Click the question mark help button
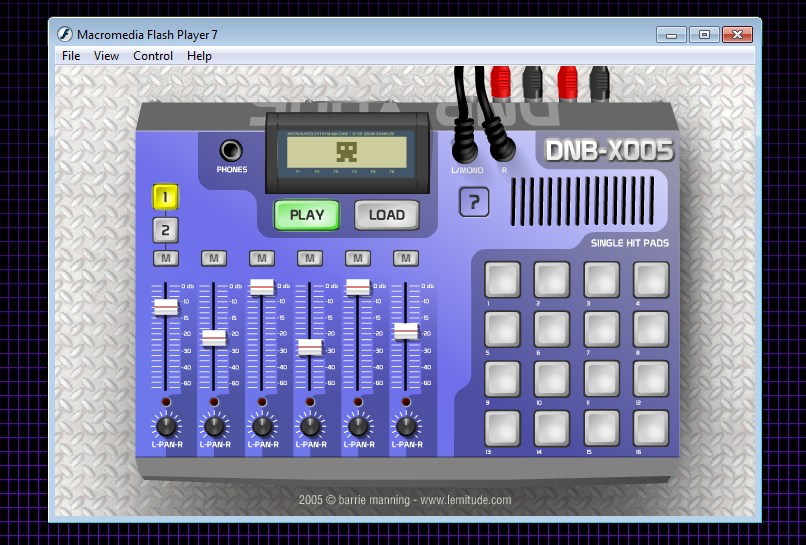Screen dimensions: 806x545 [474, 202]
